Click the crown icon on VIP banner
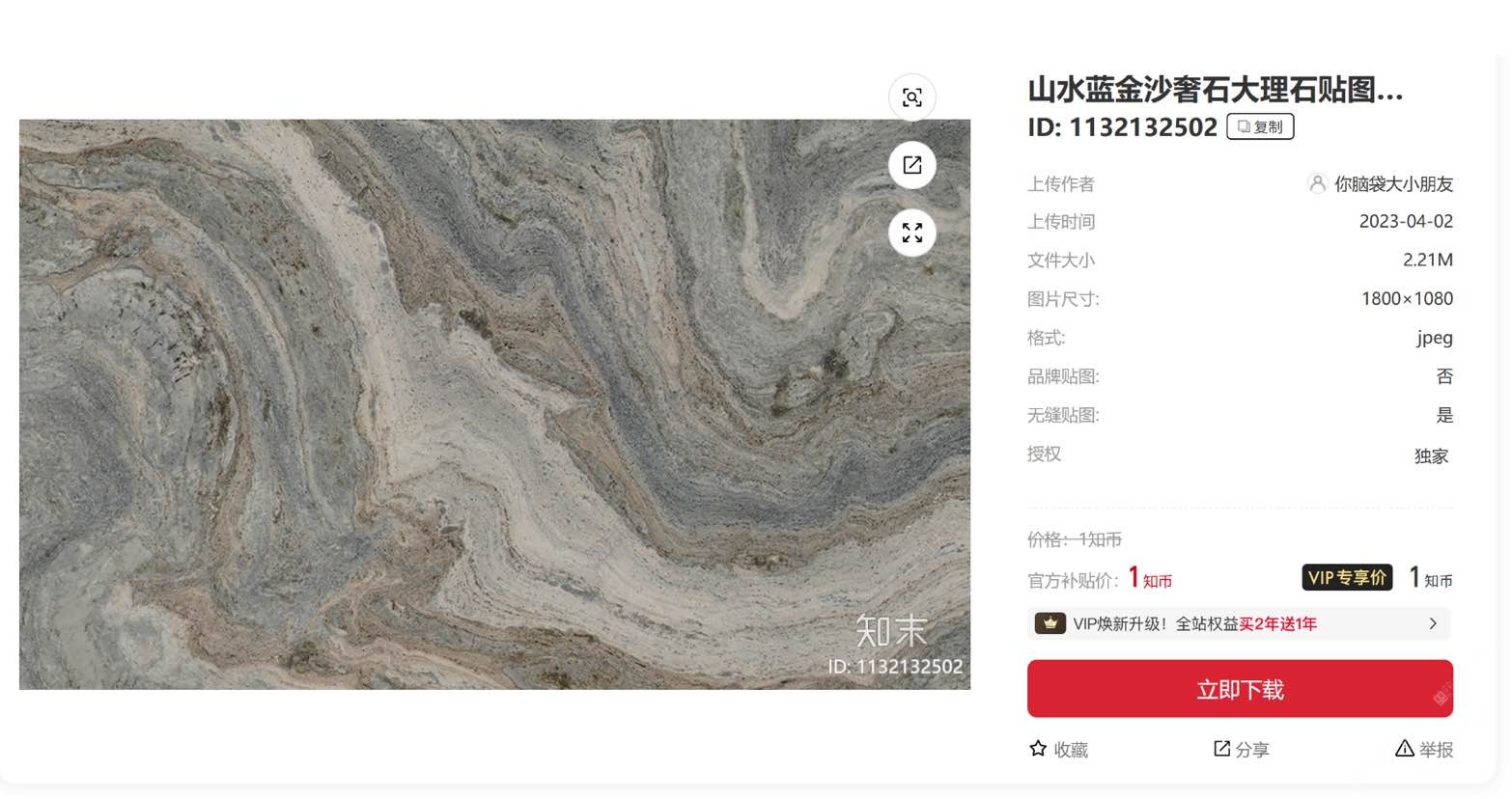 (x=1050, y=623)
